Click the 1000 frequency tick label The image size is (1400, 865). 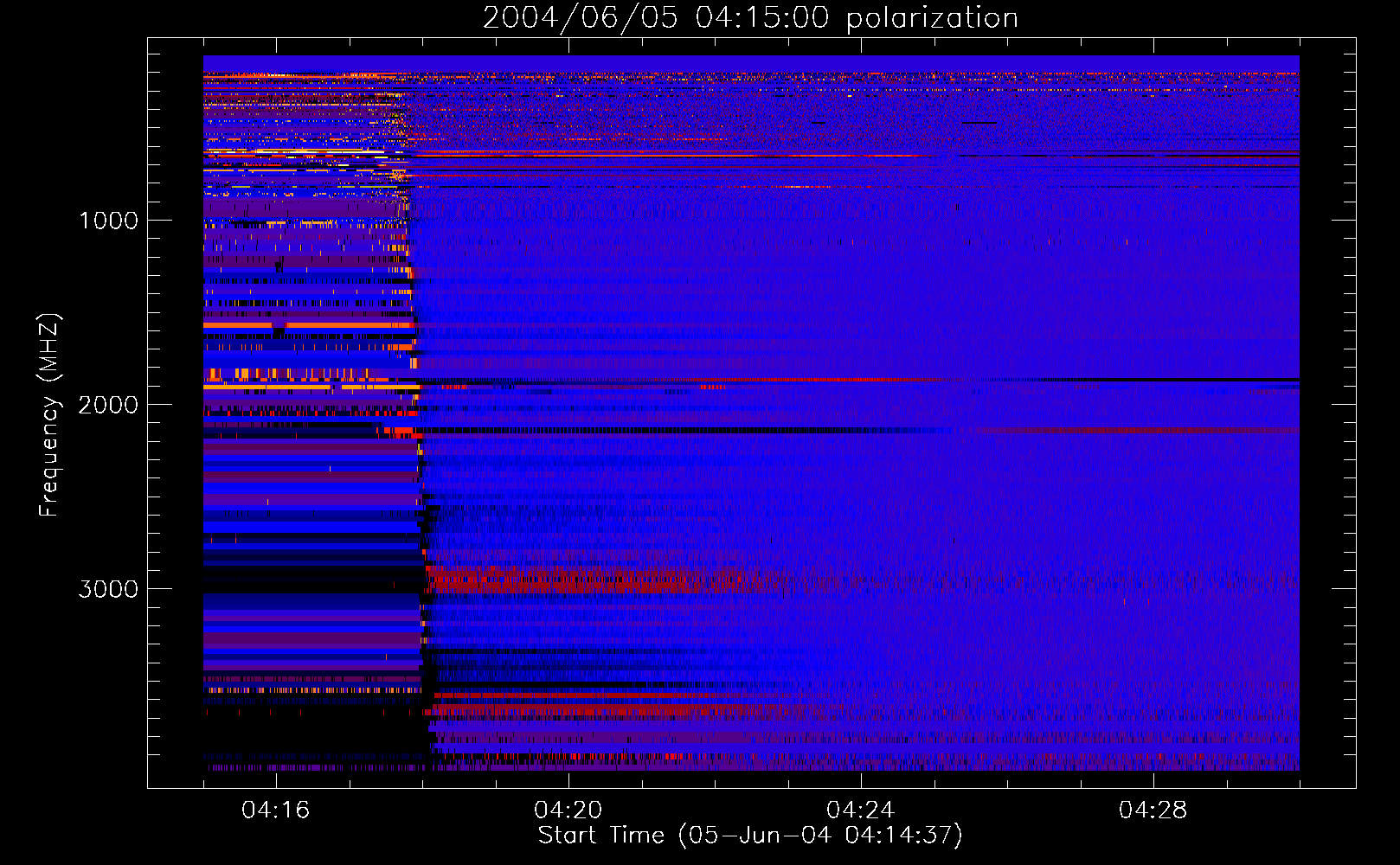[x=108, y=221]
